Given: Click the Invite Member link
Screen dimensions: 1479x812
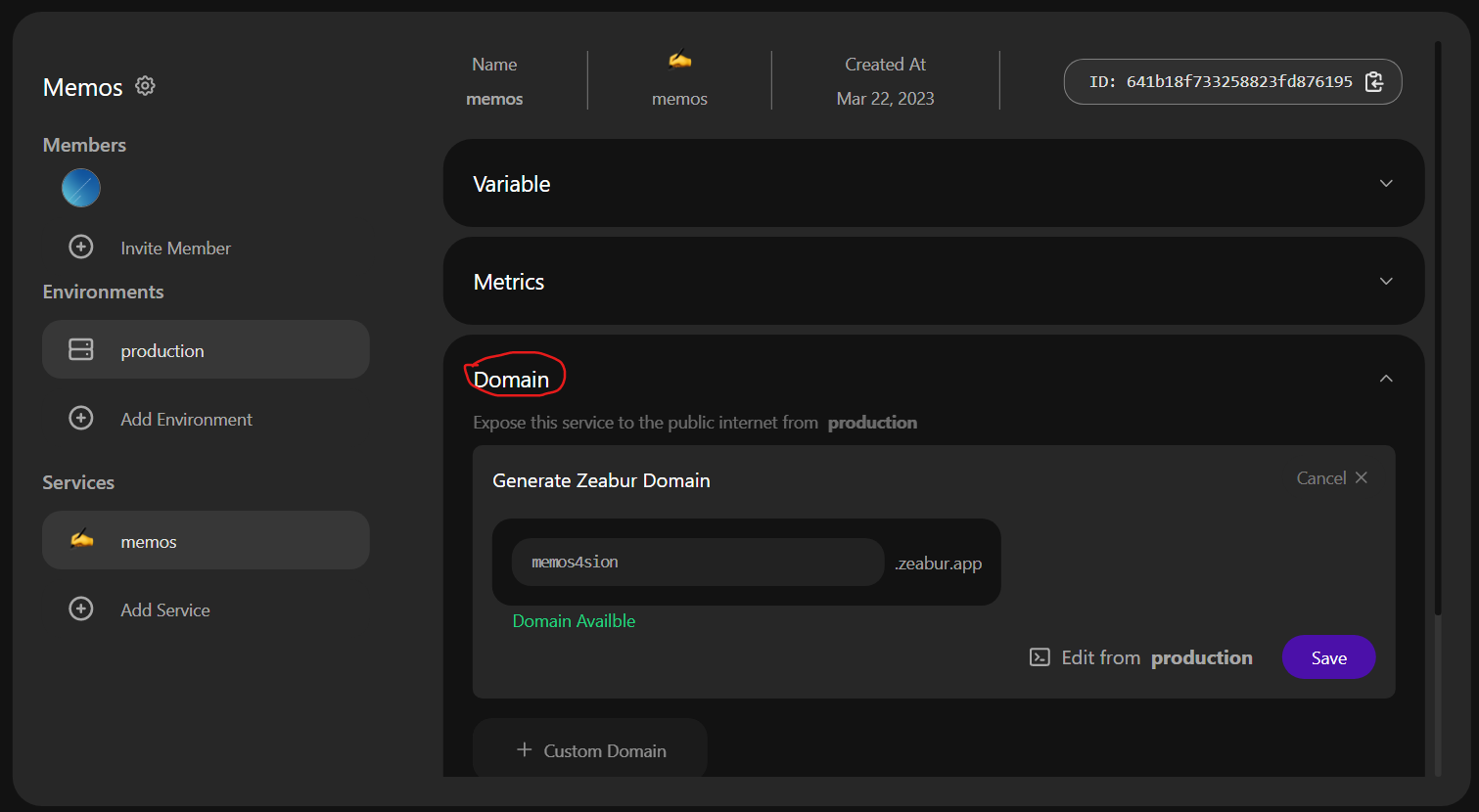Looking at the screenshot, I should click(175, 248).
